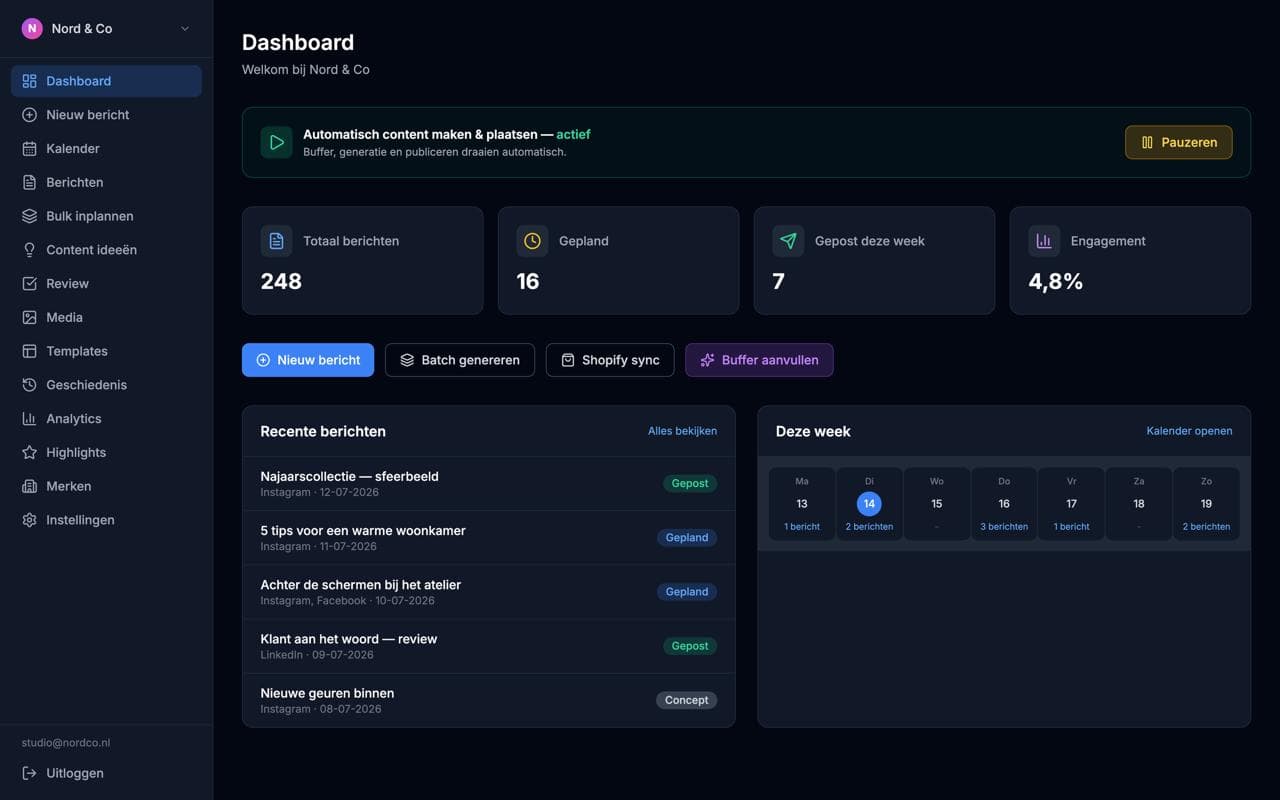Screen dimensions: 1280x800
Task: Click the blue Nieuw bericht button
Action: 308,360
